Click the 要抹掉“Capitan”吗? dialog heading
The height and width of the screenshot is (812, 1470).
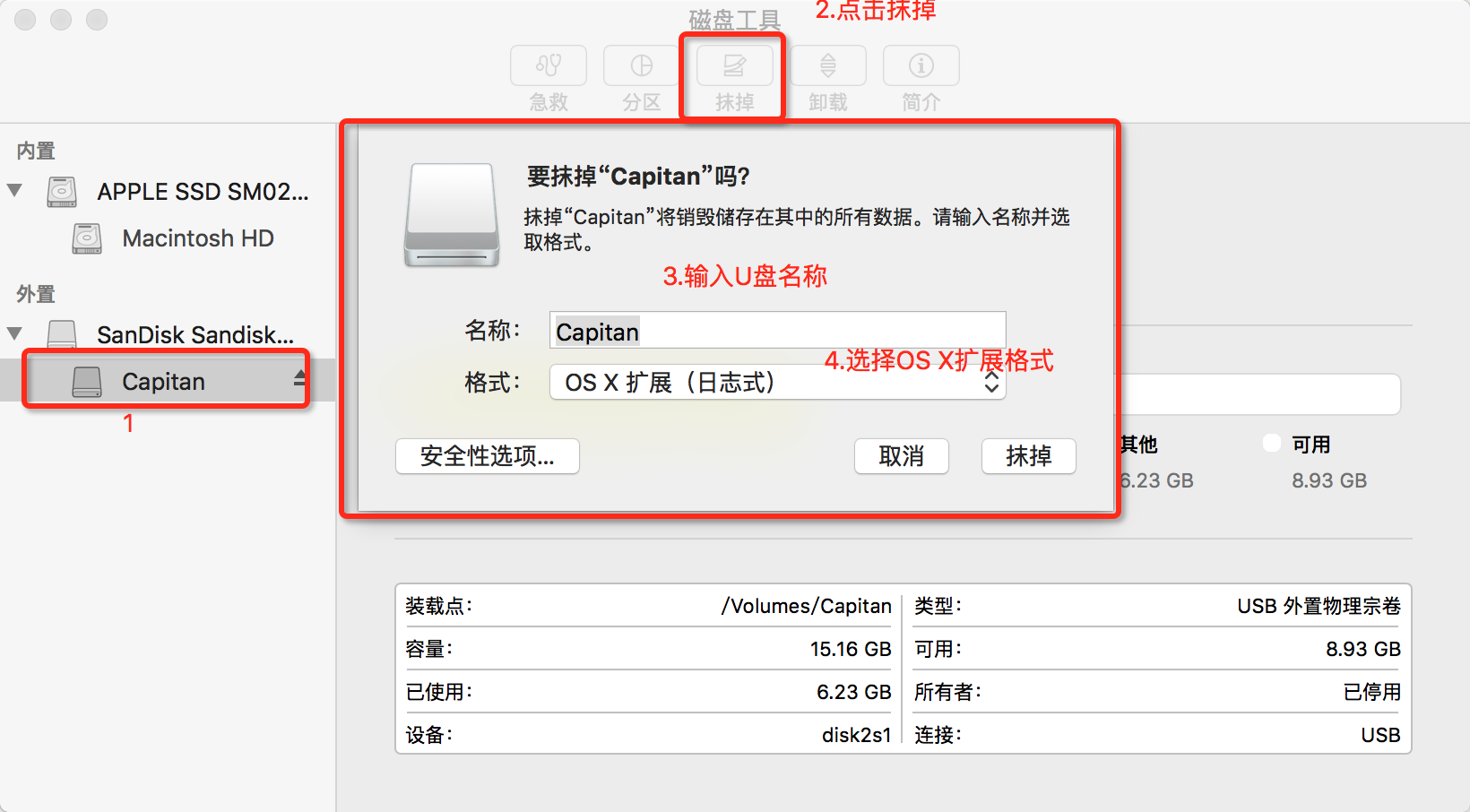click(638, 177)
